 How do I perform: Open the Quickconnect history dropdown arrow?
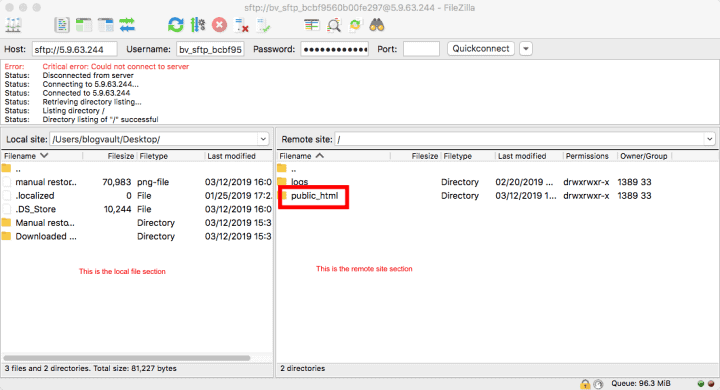pos(526,49)
